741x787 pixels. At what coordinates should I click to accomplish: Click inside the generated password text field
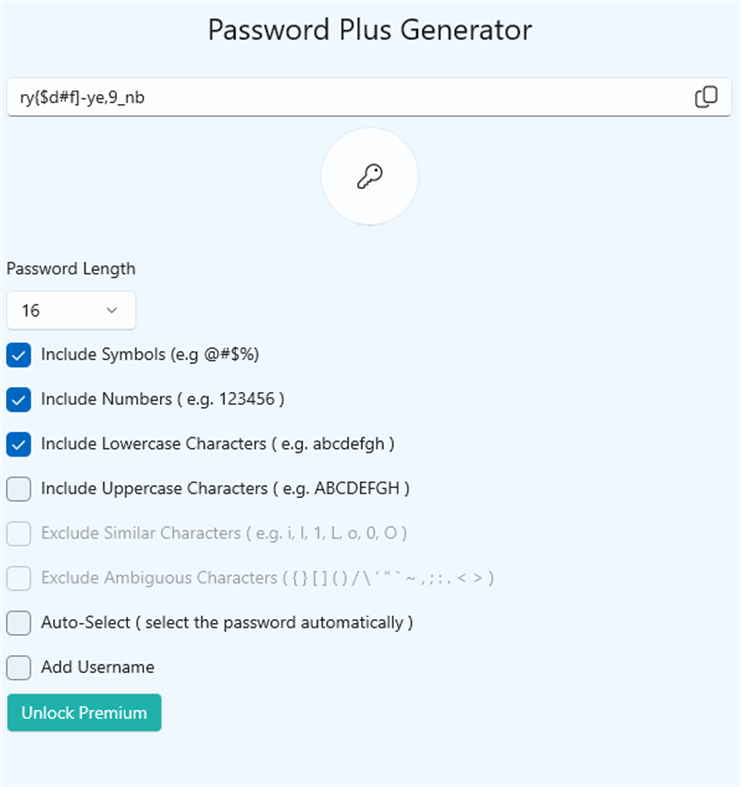340,97
